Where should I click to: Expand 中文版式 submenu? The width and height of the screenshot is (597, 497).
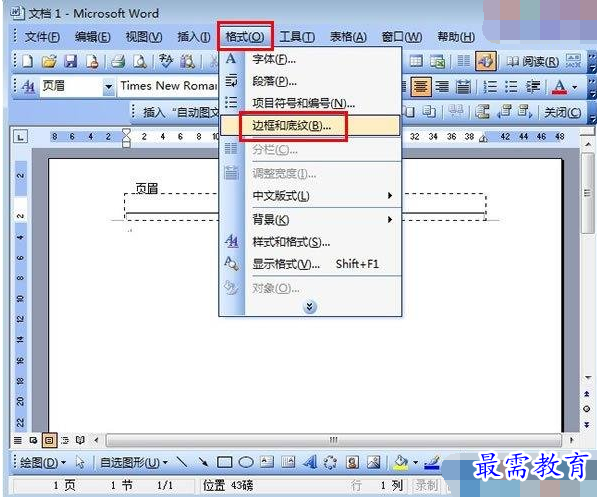coord(310,196)
